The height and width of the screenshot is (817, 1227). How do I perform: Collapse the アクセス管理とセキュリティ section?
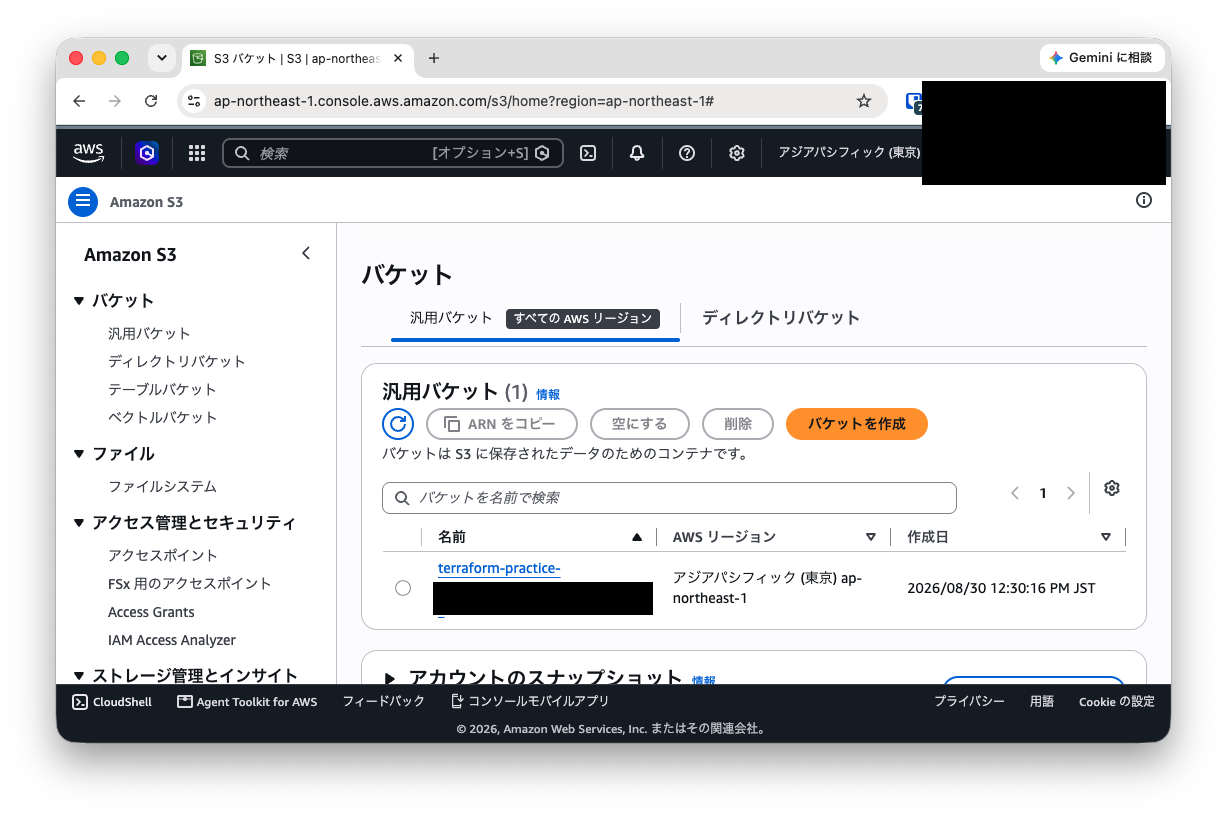80,523
